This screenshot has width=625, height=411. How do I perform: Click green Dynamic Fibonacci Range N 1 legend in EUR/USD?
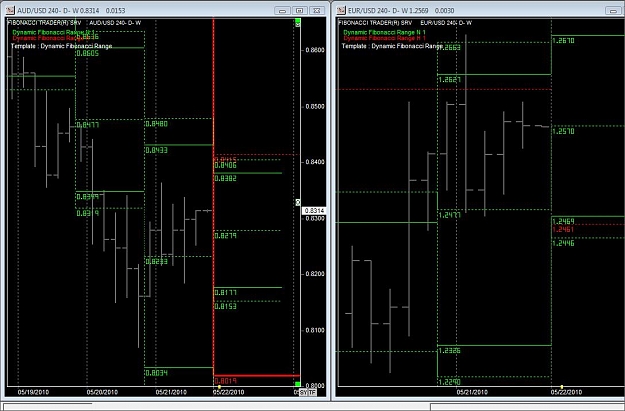tap(384, 32)
